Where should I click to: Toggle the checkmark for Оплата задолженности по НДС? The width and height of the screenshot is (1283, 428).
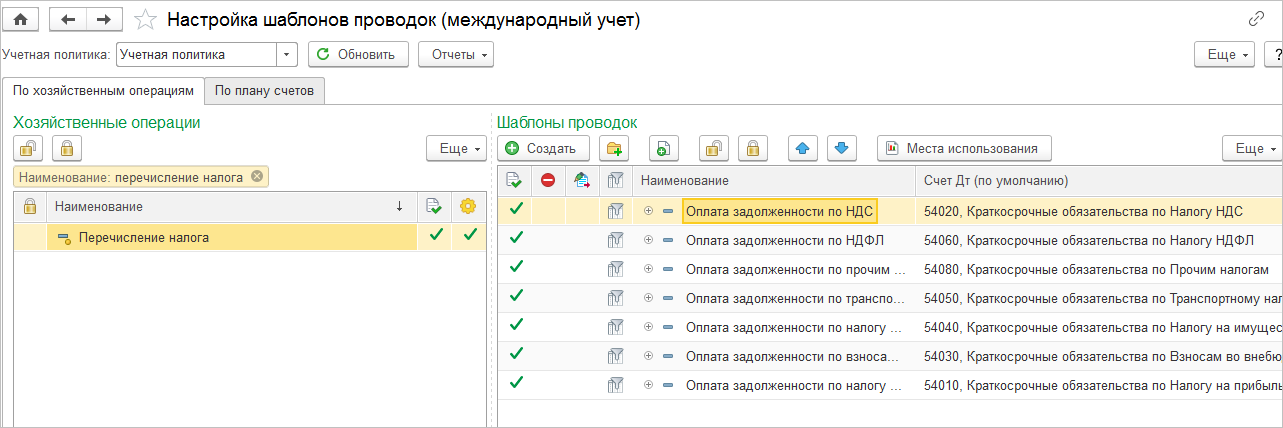tap(516, 210)
